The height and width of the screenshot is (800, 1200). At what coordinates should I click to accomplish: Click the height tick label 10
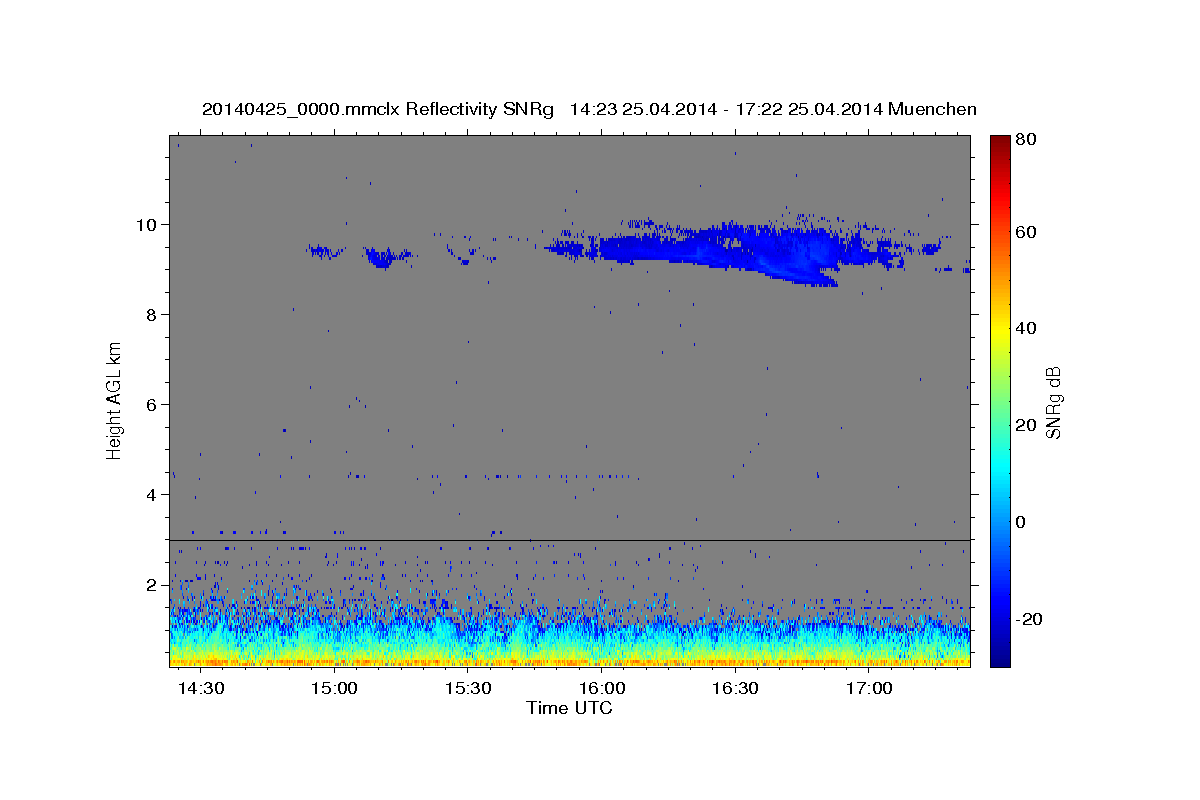pos(148,224)
